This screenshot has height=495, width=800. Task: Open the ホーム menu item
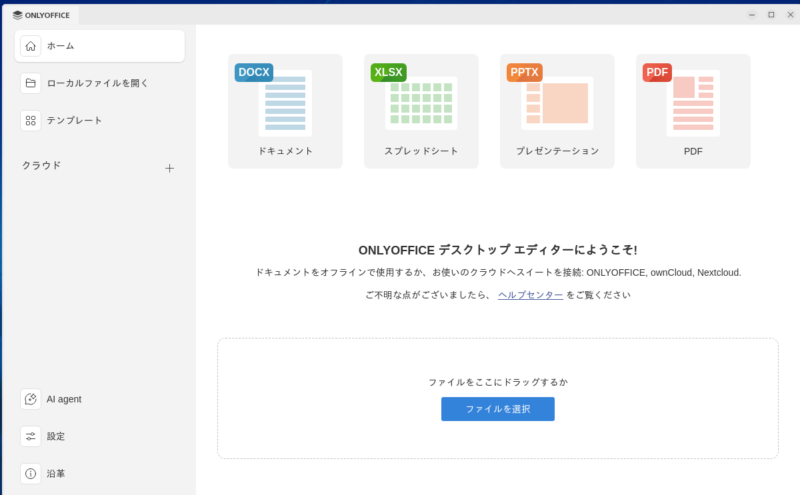click(61, 46)
